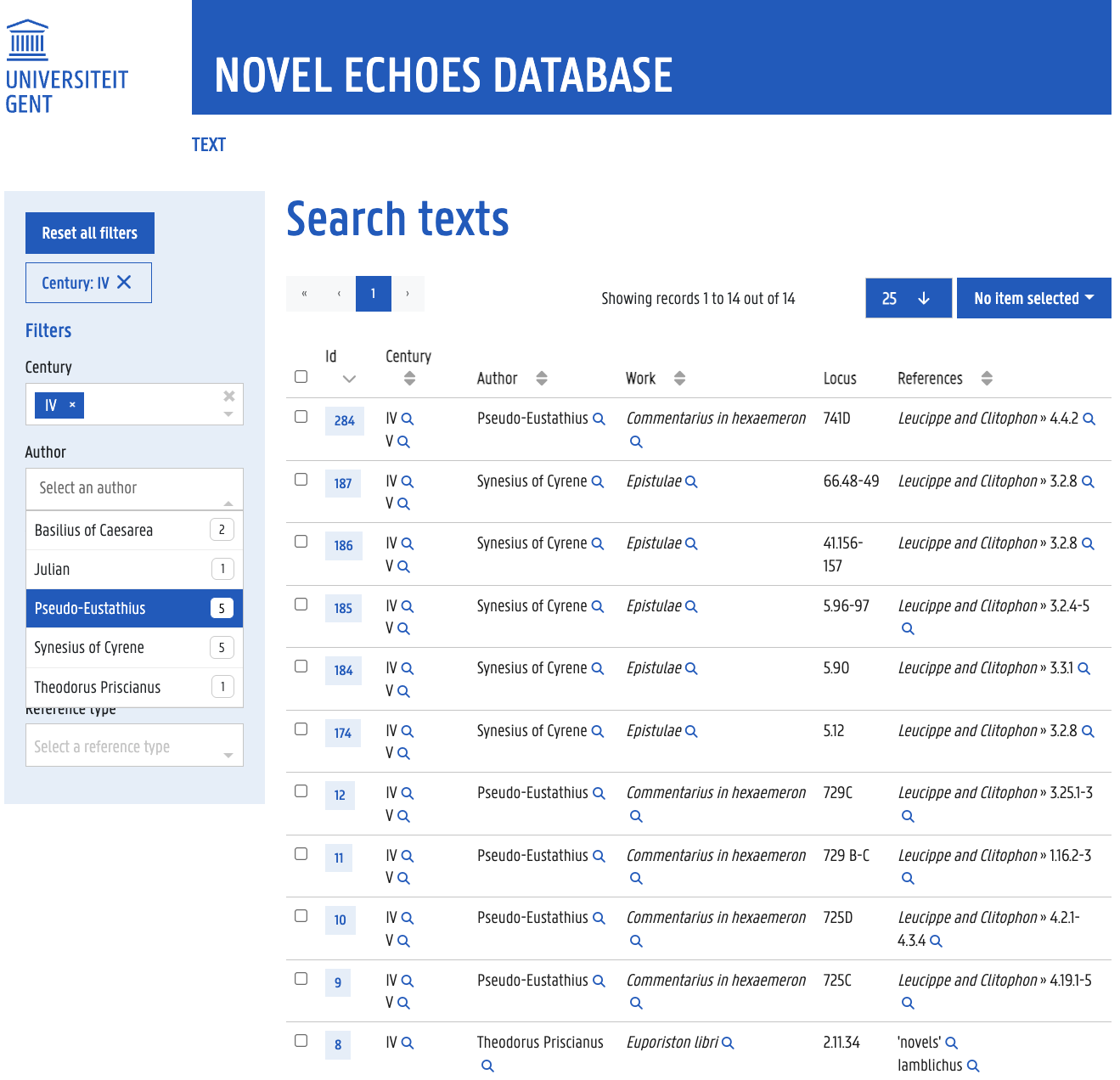Image resolution: width=1120 pixels, height=1080 pixels.
Task: Search Epistulae work in row 174
Action: 691,731
